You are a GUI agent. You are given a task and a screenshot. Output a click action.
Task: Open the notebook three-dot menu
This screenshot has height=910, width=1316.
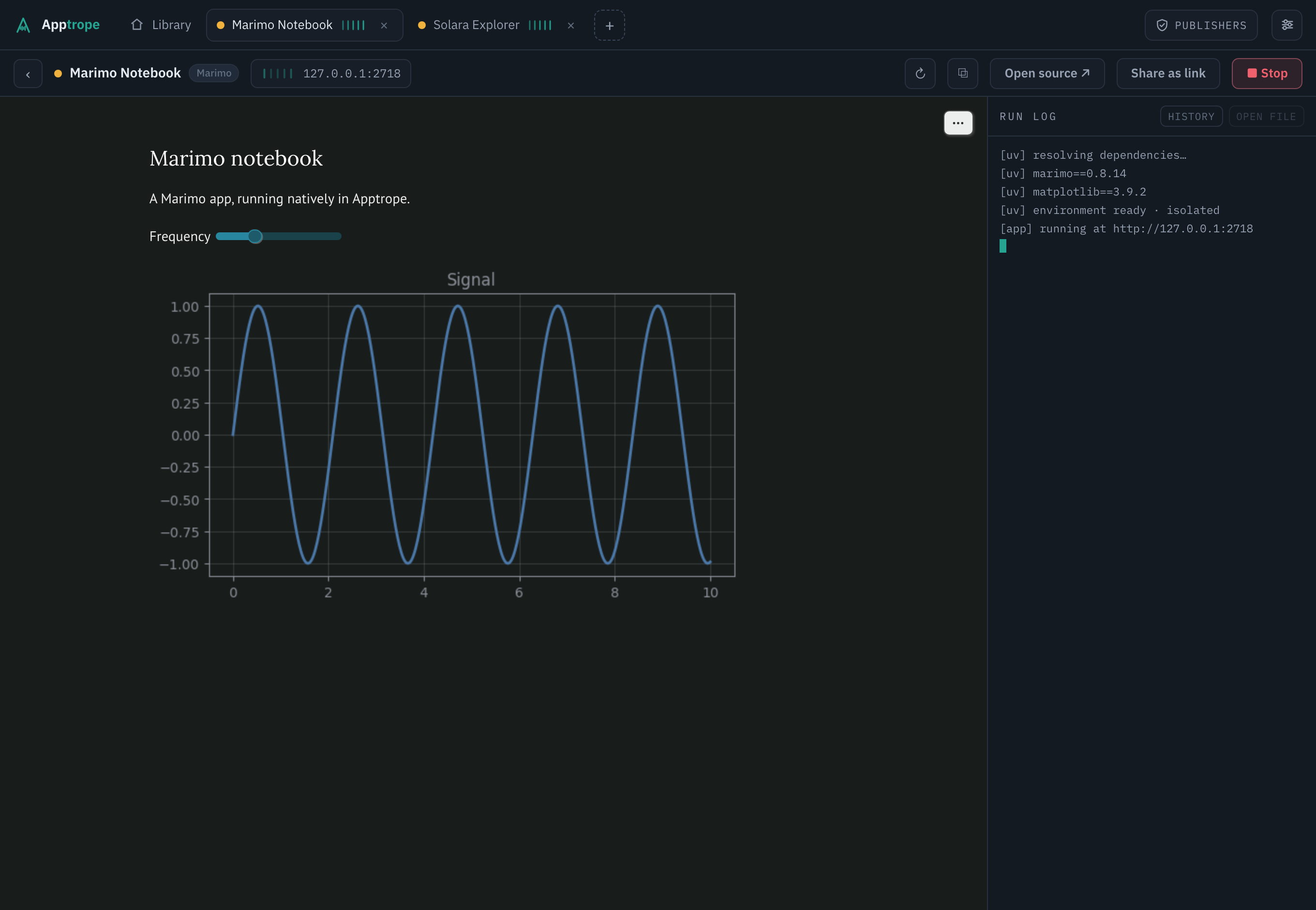point(958,123)
